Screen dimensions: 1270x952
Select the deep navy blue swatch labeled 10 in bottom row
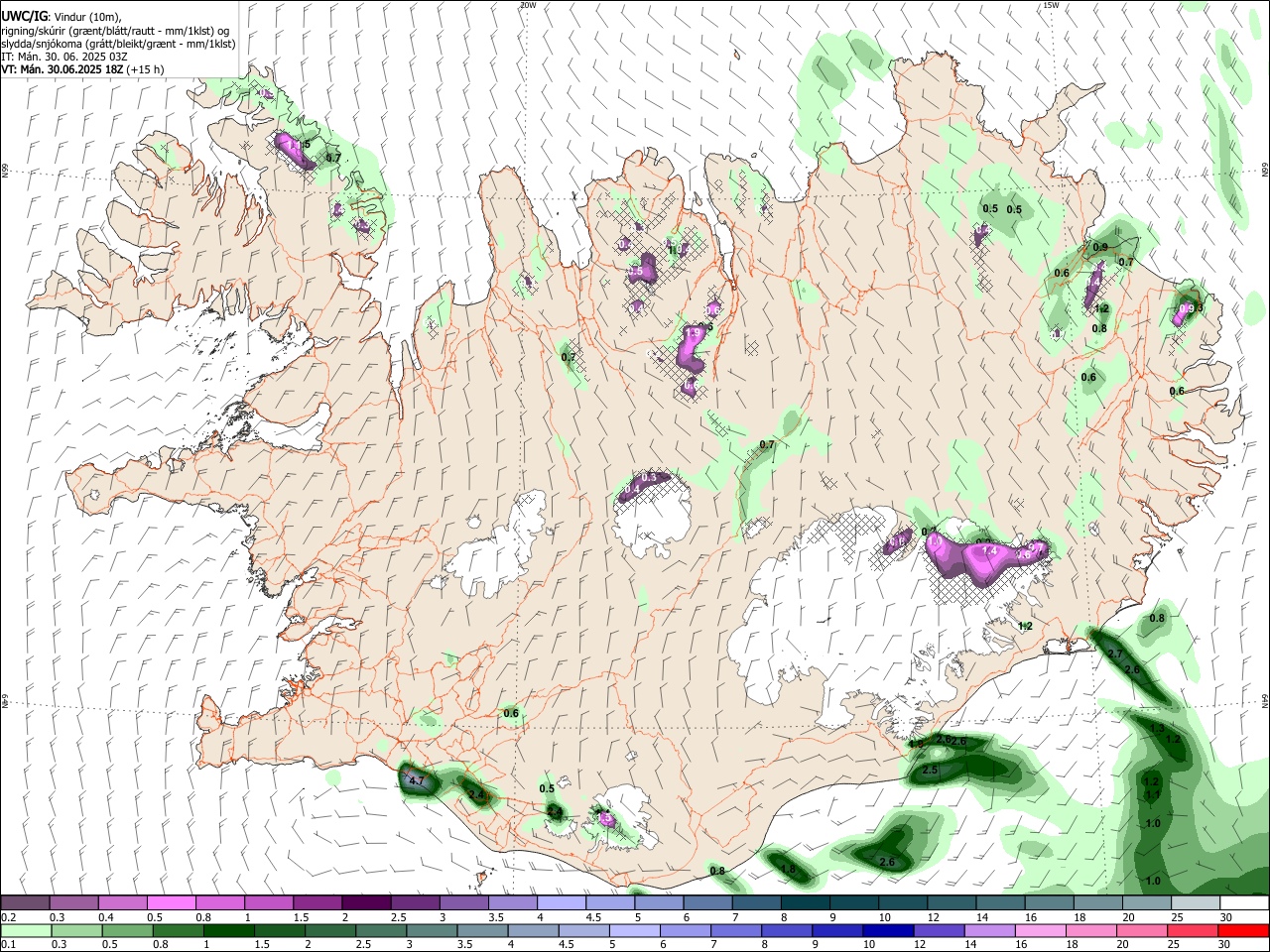886,930
